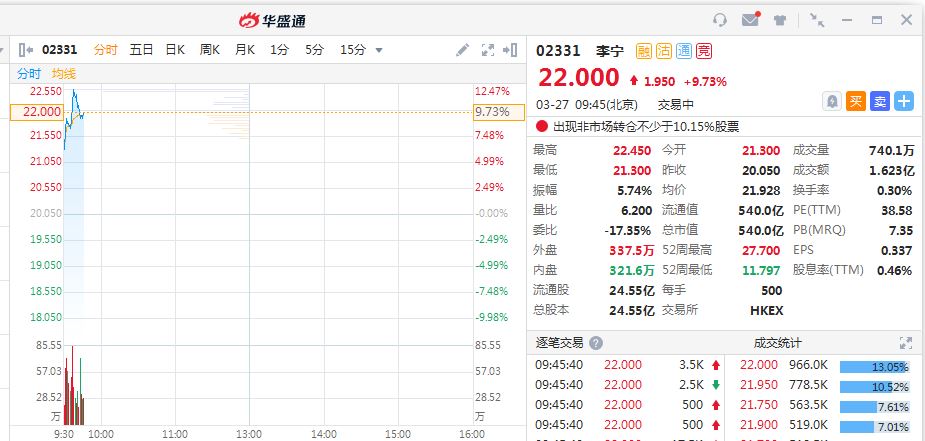This screenshot has height=441, width=925.
Task: Open the messages envelope icon
Action: pos(750,19)
